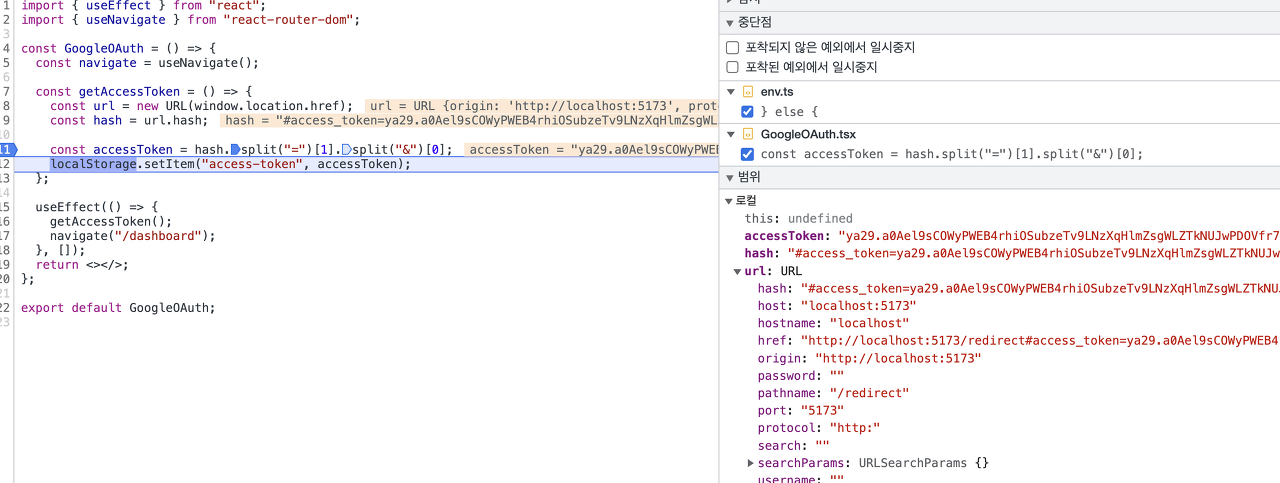Collapse the GoogleOAuth.tsx breakpoint group
Screen dimensions: 1280x483
[731, 134]
